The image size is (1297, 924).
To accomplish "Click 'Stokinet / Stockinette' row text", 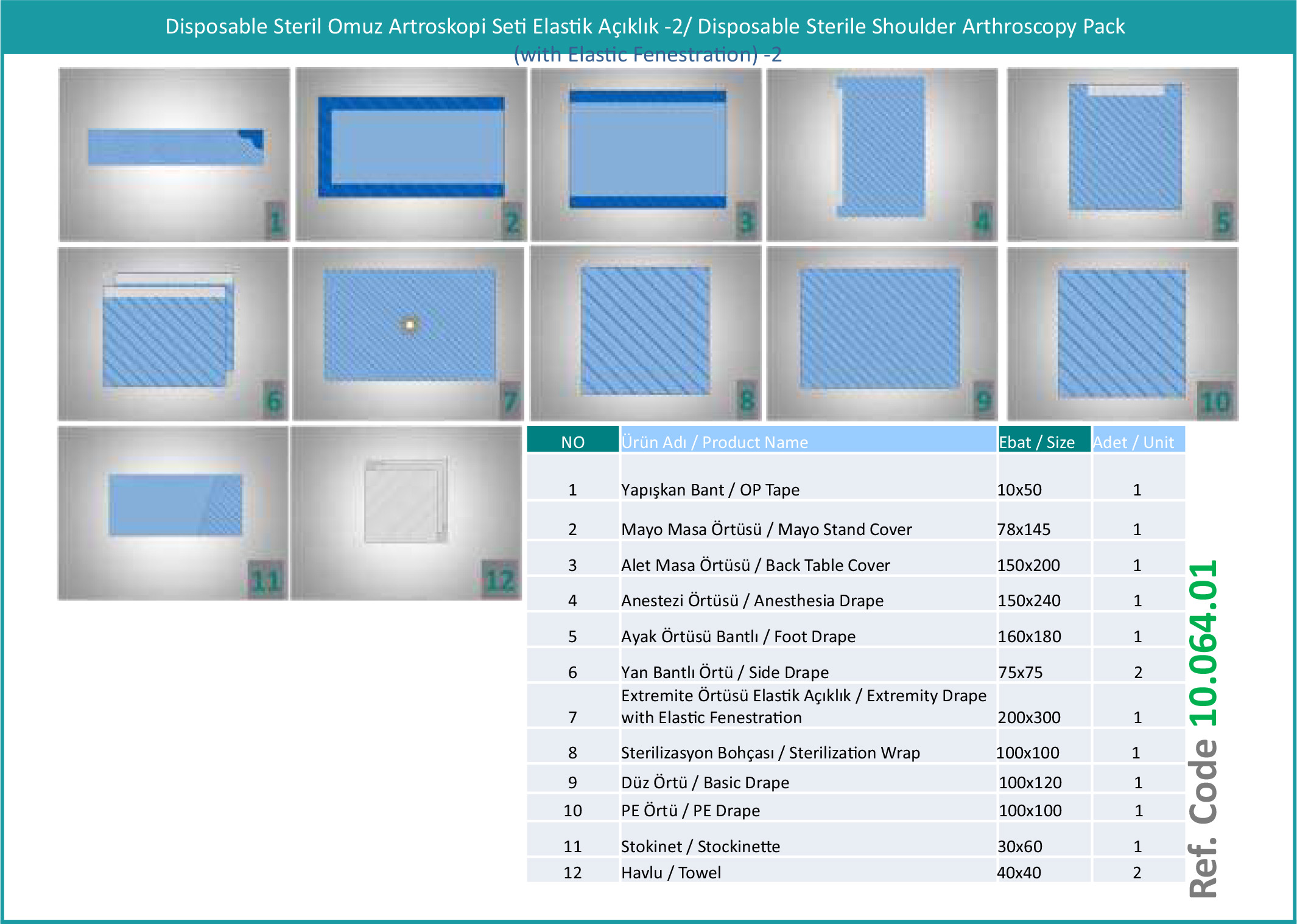I will coord(700,846).
